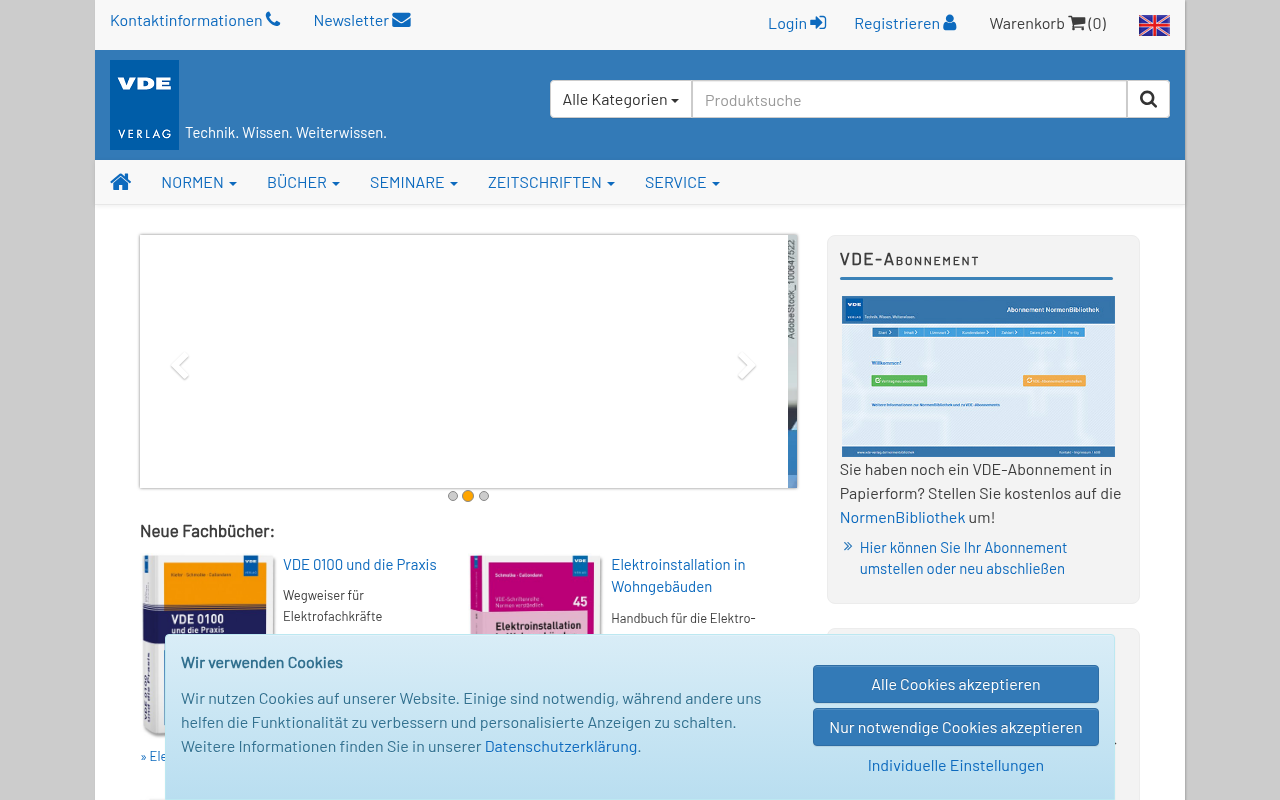This screenshot has height=800, width=1280.
Task: Open Kontaktinformationen link
Action: 195,20
